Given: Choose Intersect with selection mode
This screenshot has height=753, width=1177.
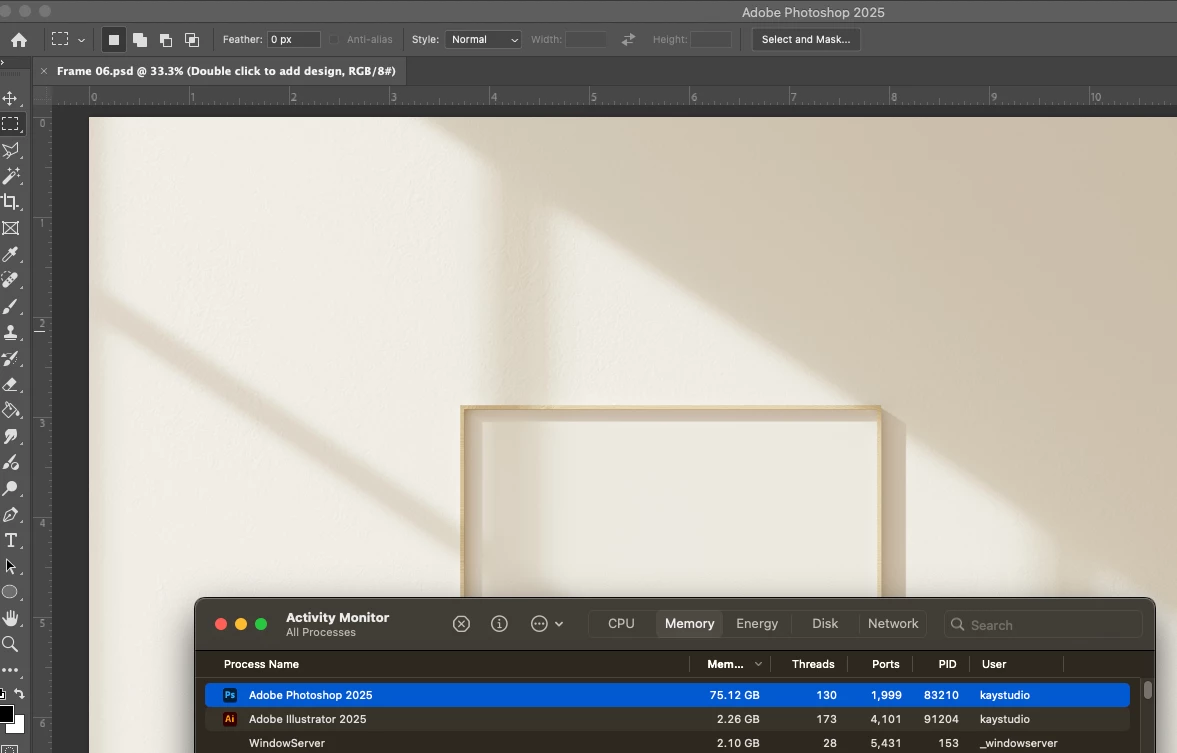Looking at the screenshot, I should click(x=192, y=40).
